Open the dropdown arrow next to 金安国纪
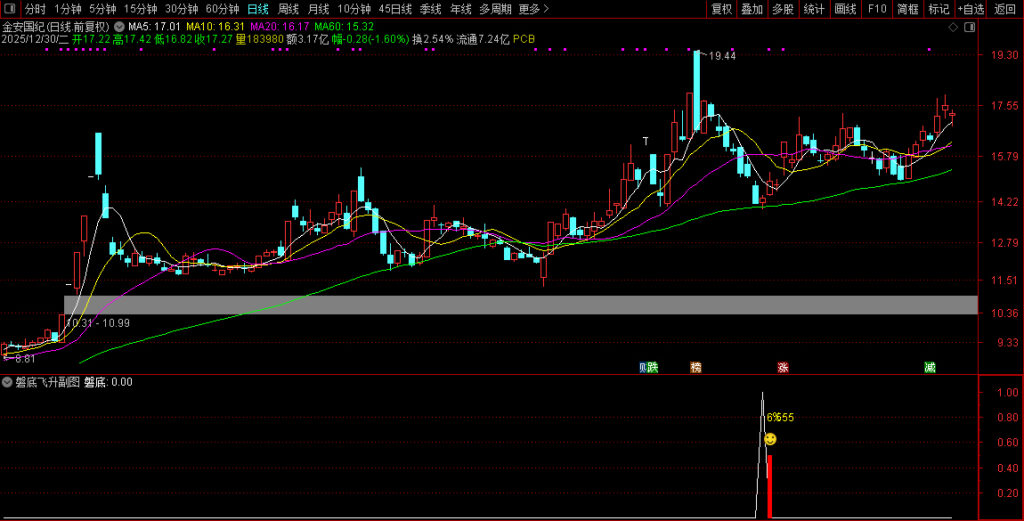This screenshot has width=1024, height=521. [120, 26]
